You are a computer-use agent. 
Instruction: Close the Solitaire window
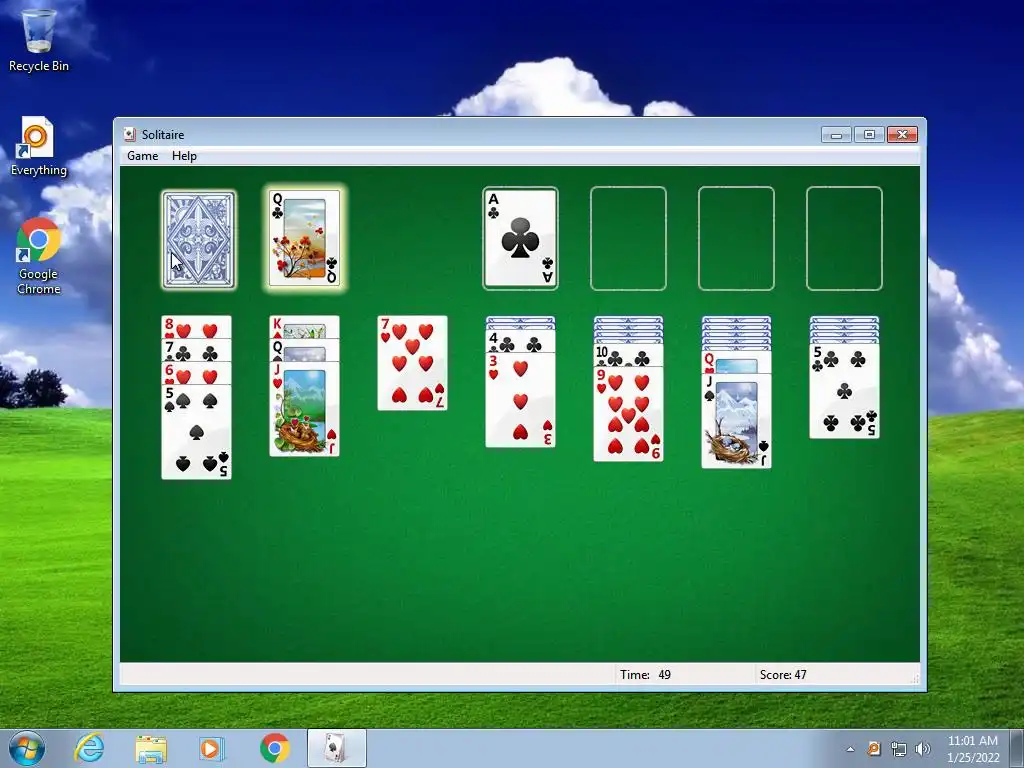click(x=903, y=135)
